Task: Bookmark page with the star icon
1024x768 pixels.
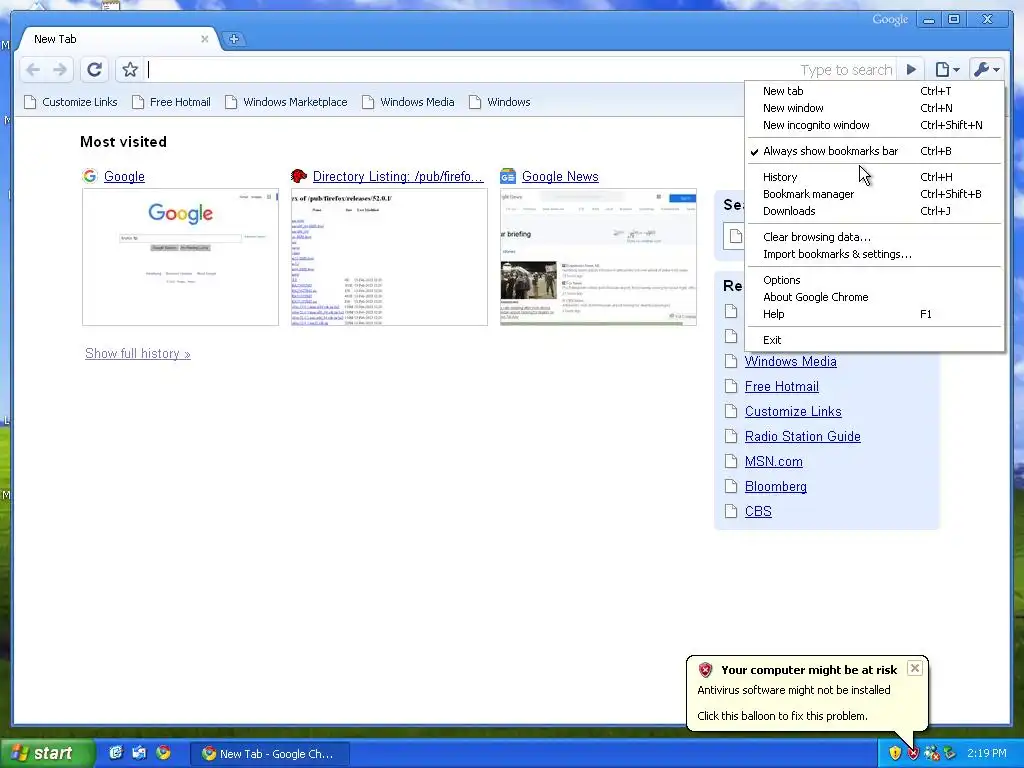Action: pos(130,69)
